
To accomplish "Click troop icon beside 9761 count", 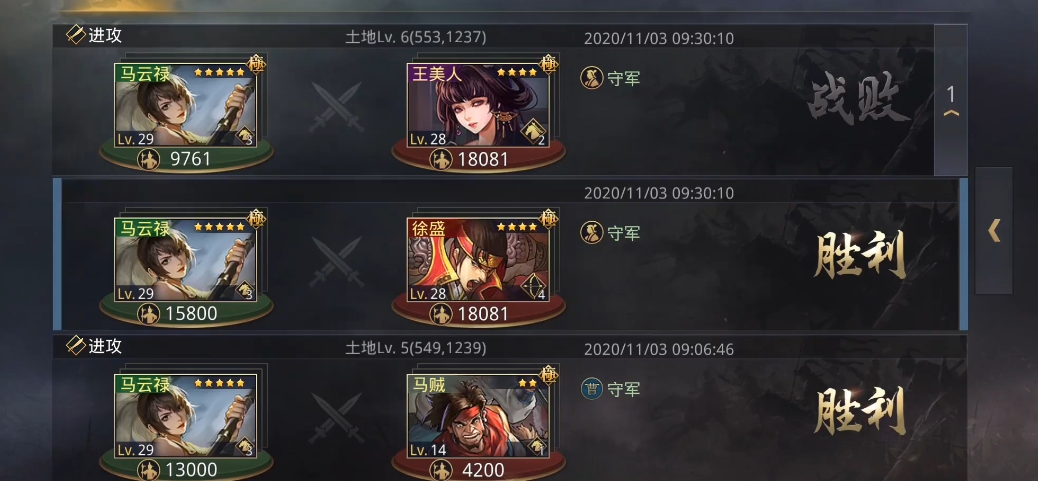I will [x=148, y=159].
